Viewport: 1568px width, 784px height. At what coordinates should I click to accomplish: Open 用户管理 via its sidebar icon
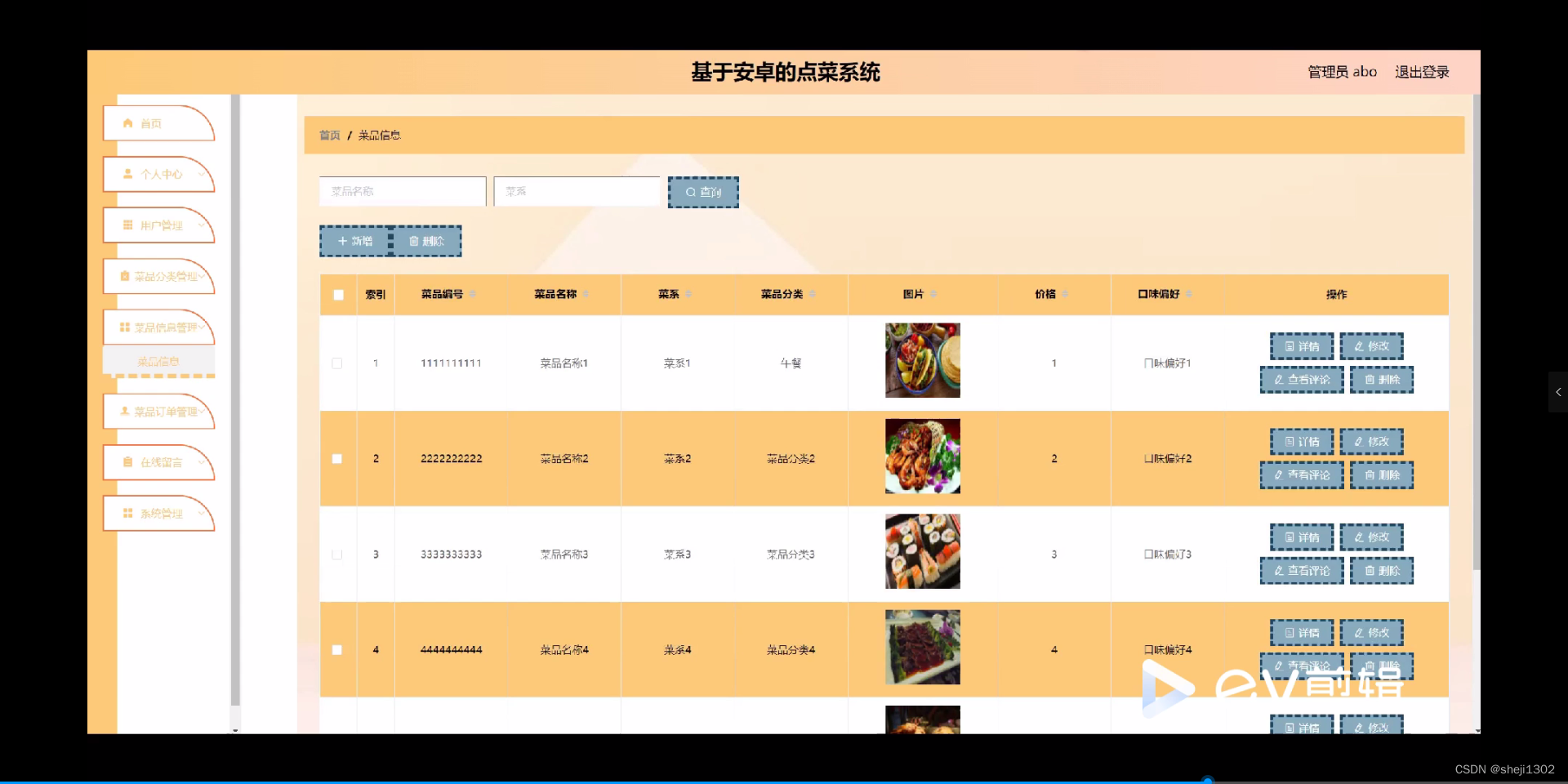tap(127, 225)
